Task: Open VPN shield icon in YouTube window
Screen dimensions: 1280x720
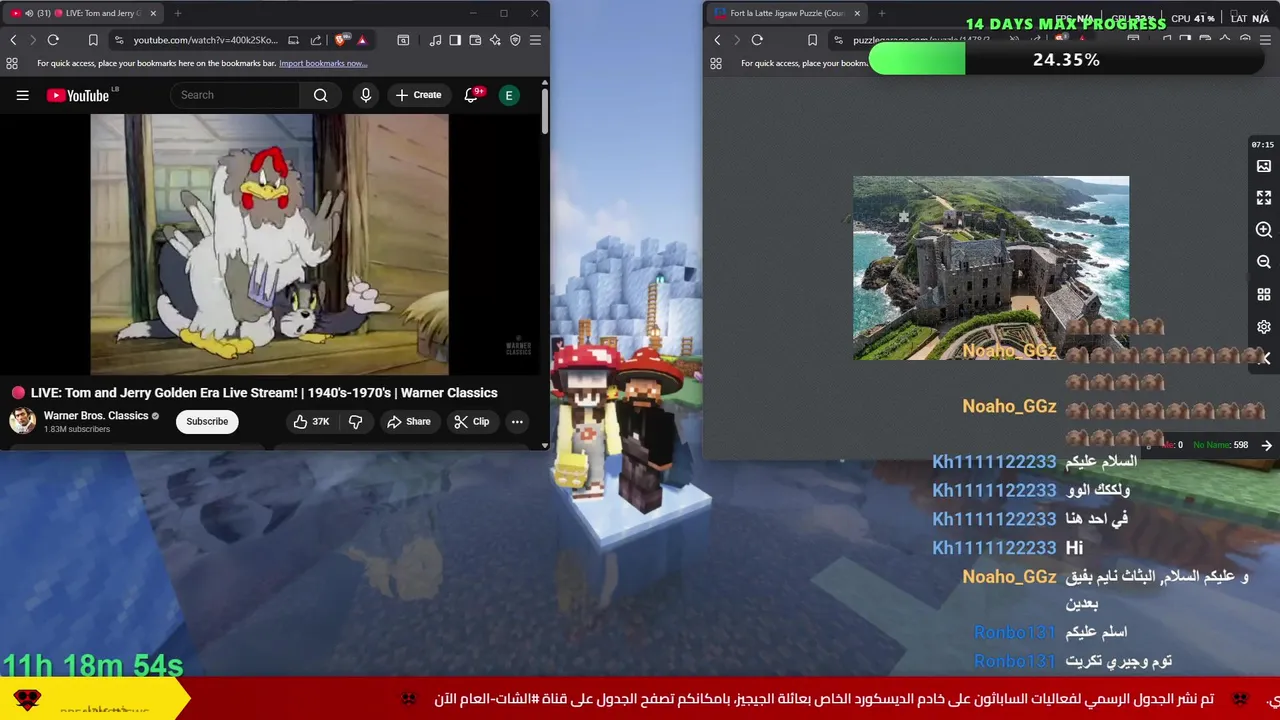Action: (x=515, y=40)
